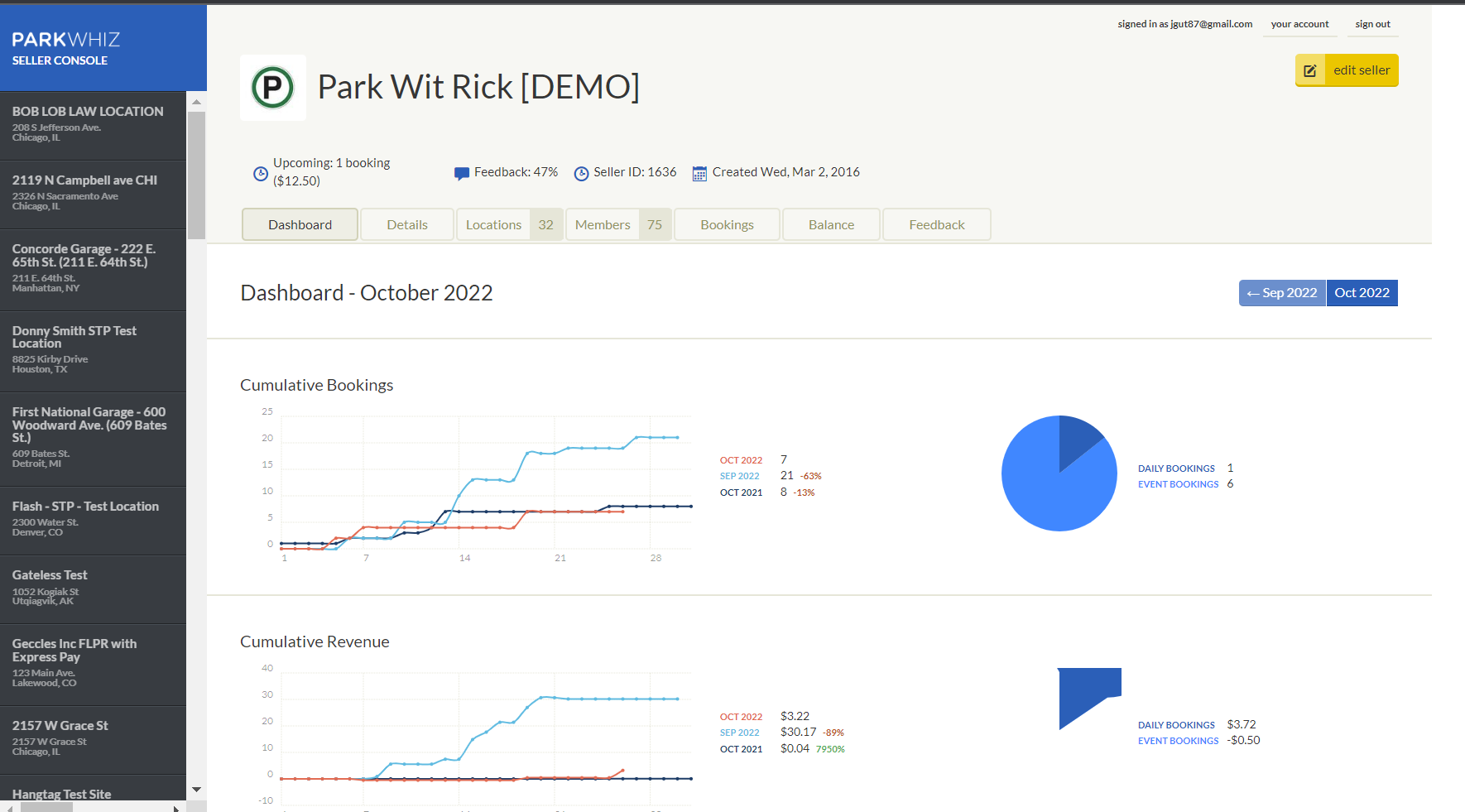This screenshot has width=1465, height=812.
Task: Open First National Garage location
Action: point(93,440)
